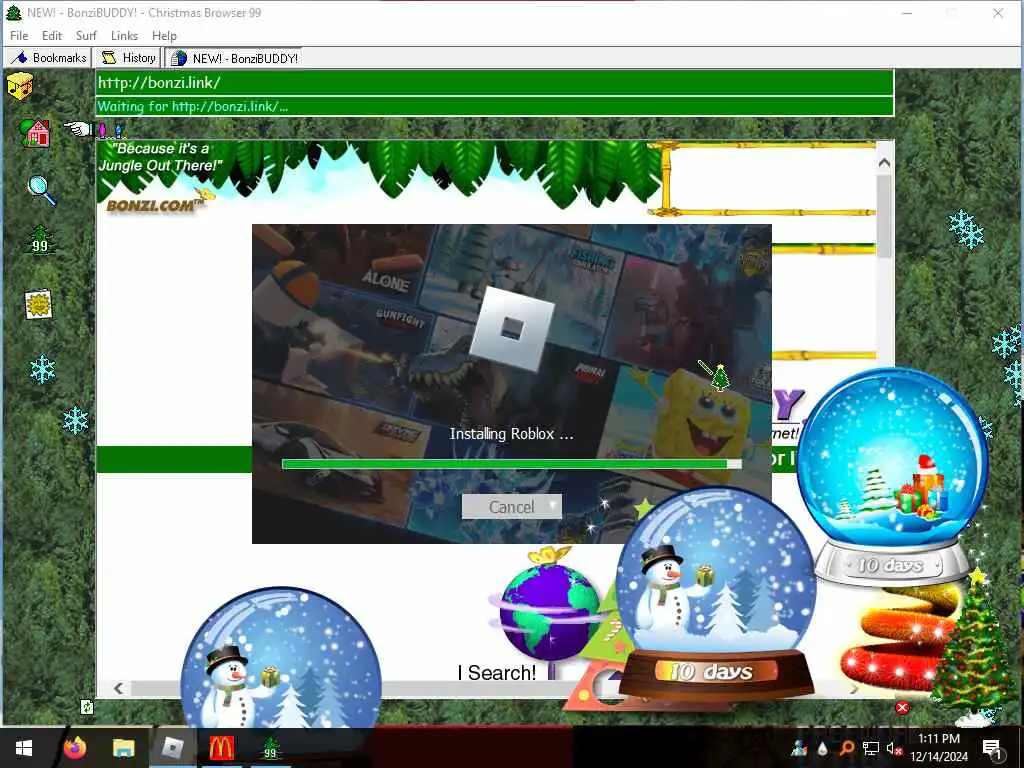
Task: Click the blue snowflake sidebar icon
Action: [43, 369]
